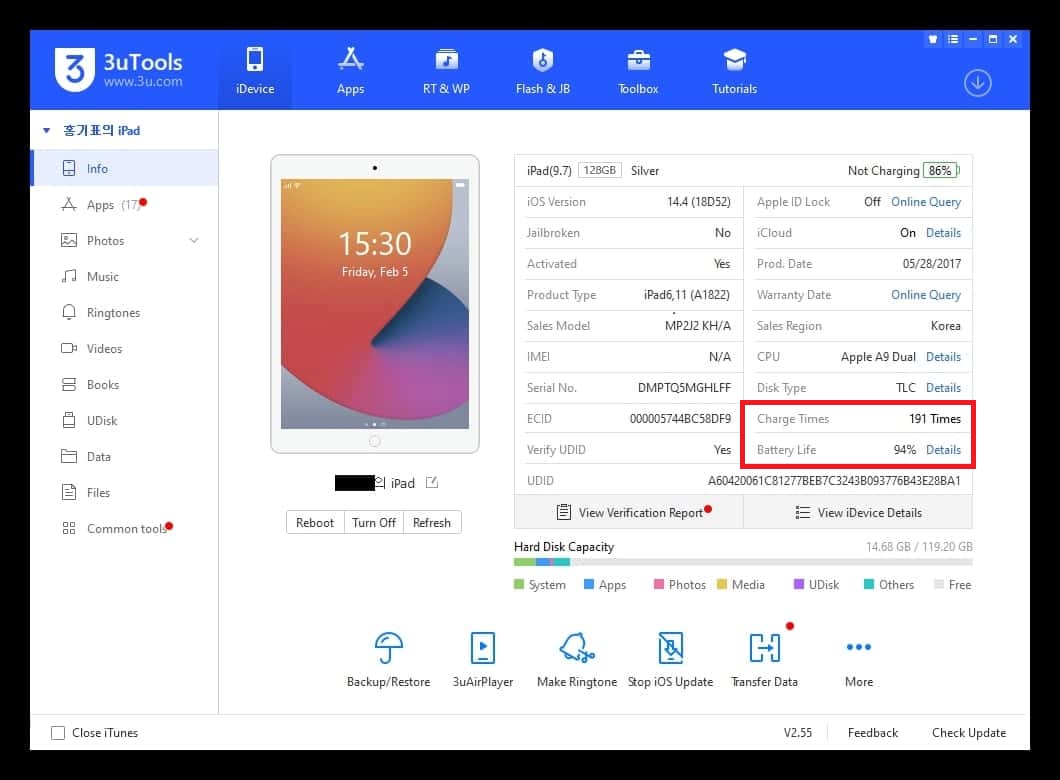
Task: Click the Stop iOS Update icon
Action: (670, 648)
